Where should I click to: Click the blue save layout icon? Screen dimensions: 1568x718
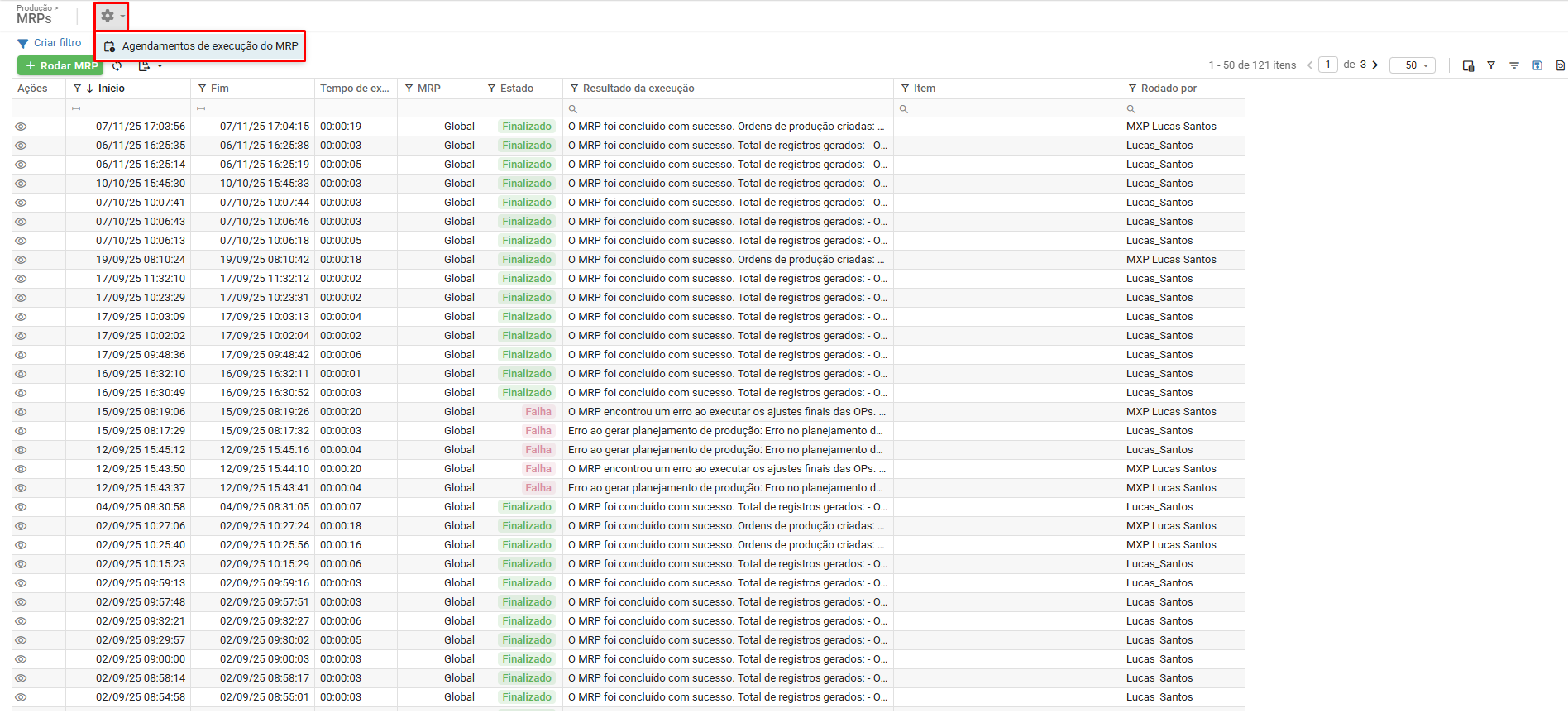click(x=1537, y=65)
